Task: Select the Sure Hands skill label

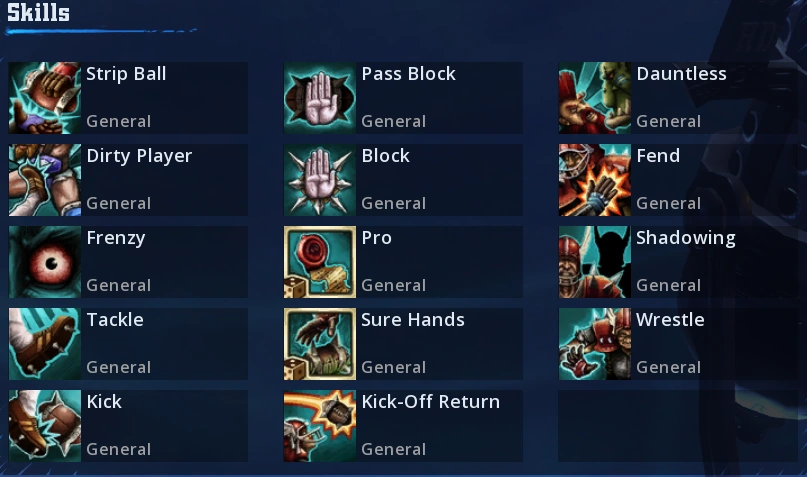Action: click(413, 320)
